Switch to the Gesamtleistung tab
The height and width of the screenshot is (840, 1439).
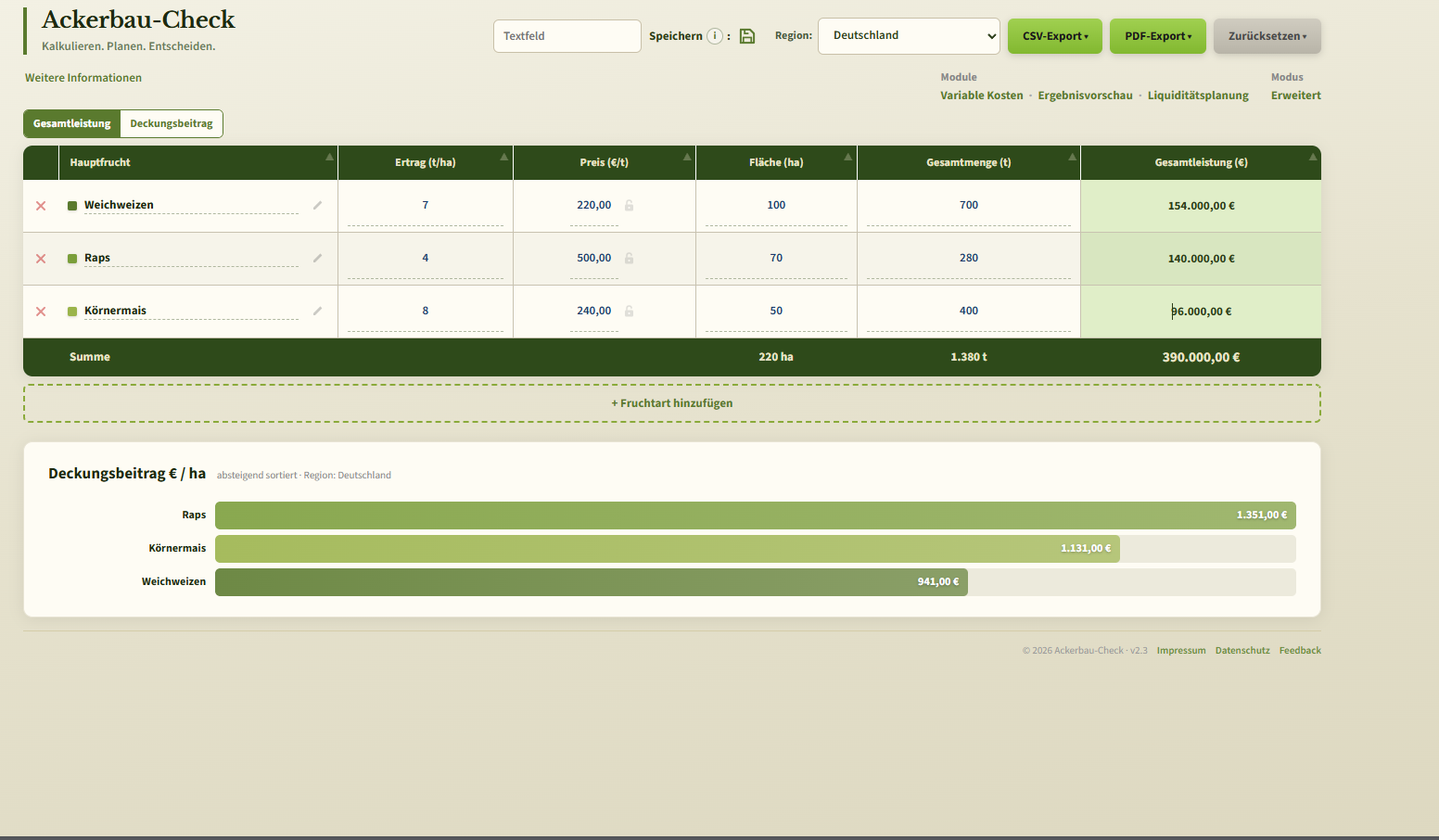click(x=72, y=123)
